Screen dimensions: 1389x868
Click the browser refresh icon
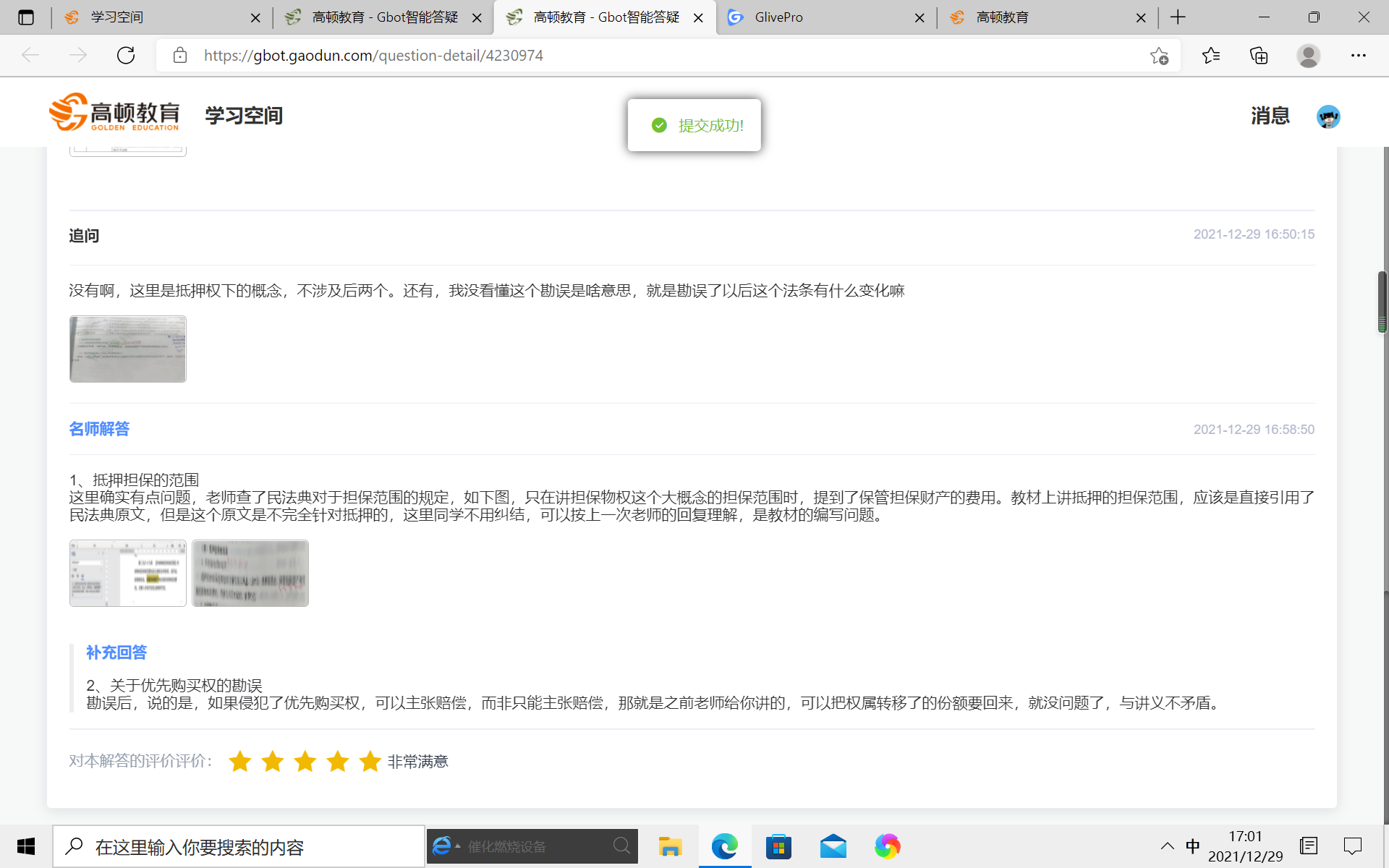126,56
